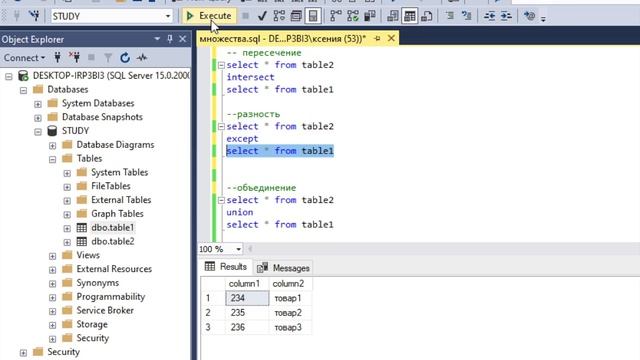Image resolution: width=640 pixels, height=360 pixels.
Task: Select the dbo.table2 tree item
Action: coord(113,241)
